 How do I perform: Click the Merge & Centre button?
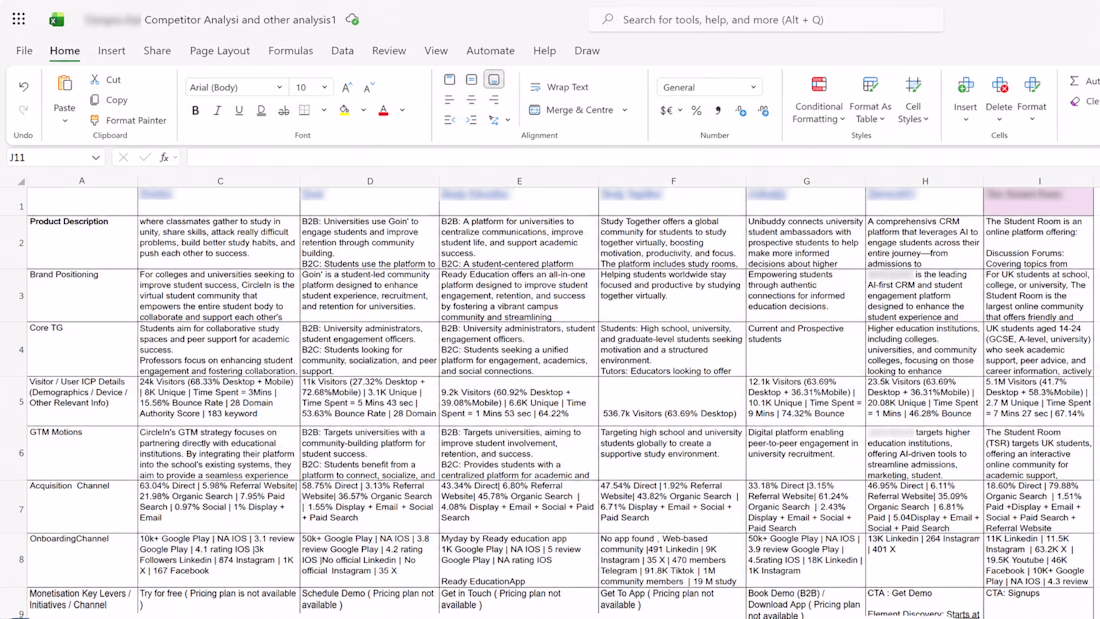point(571,110)
